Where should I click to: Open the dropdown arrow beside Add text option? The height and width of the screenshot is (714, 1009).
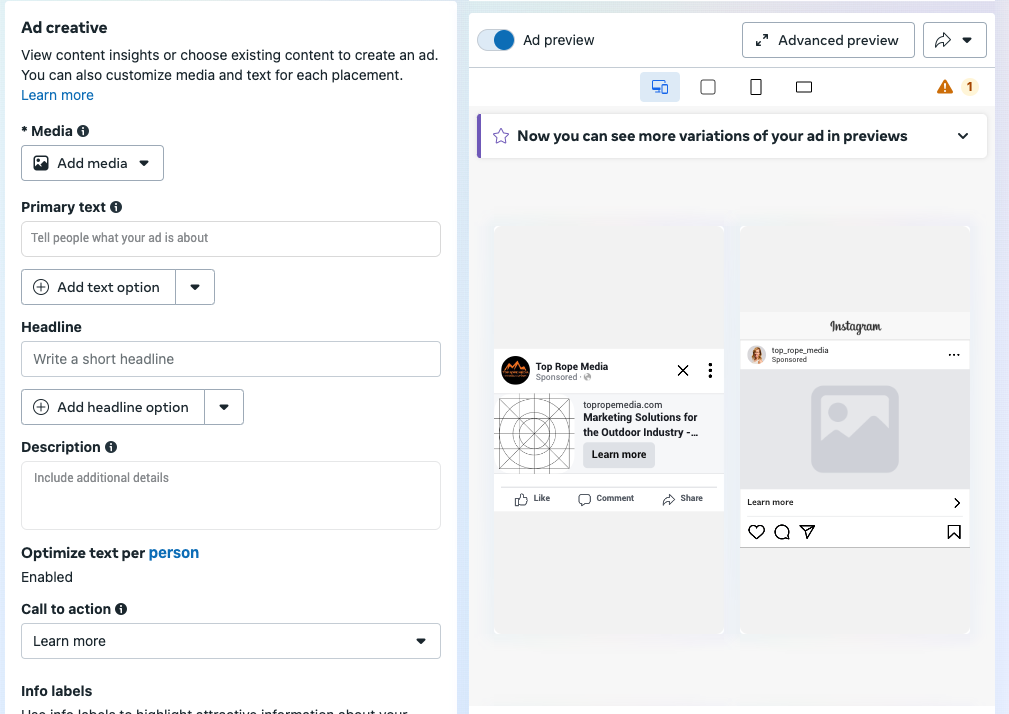pos(195,287)
